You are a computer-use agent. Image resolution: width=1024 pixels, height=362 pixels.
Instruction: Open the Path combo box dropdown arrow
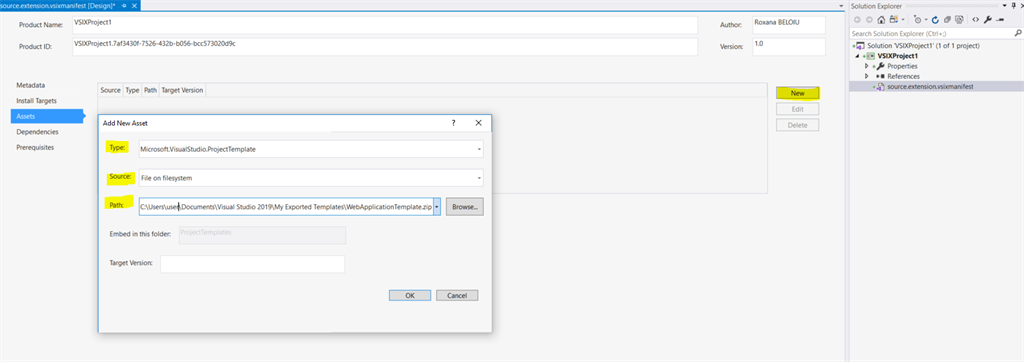tap(437, 207)
